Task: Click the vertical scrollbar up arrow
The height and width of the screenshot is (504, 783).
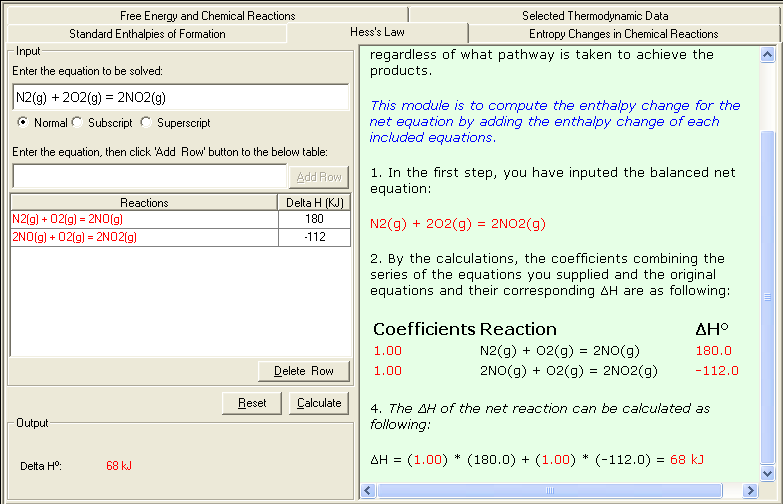Action: [x=768, y=54]
